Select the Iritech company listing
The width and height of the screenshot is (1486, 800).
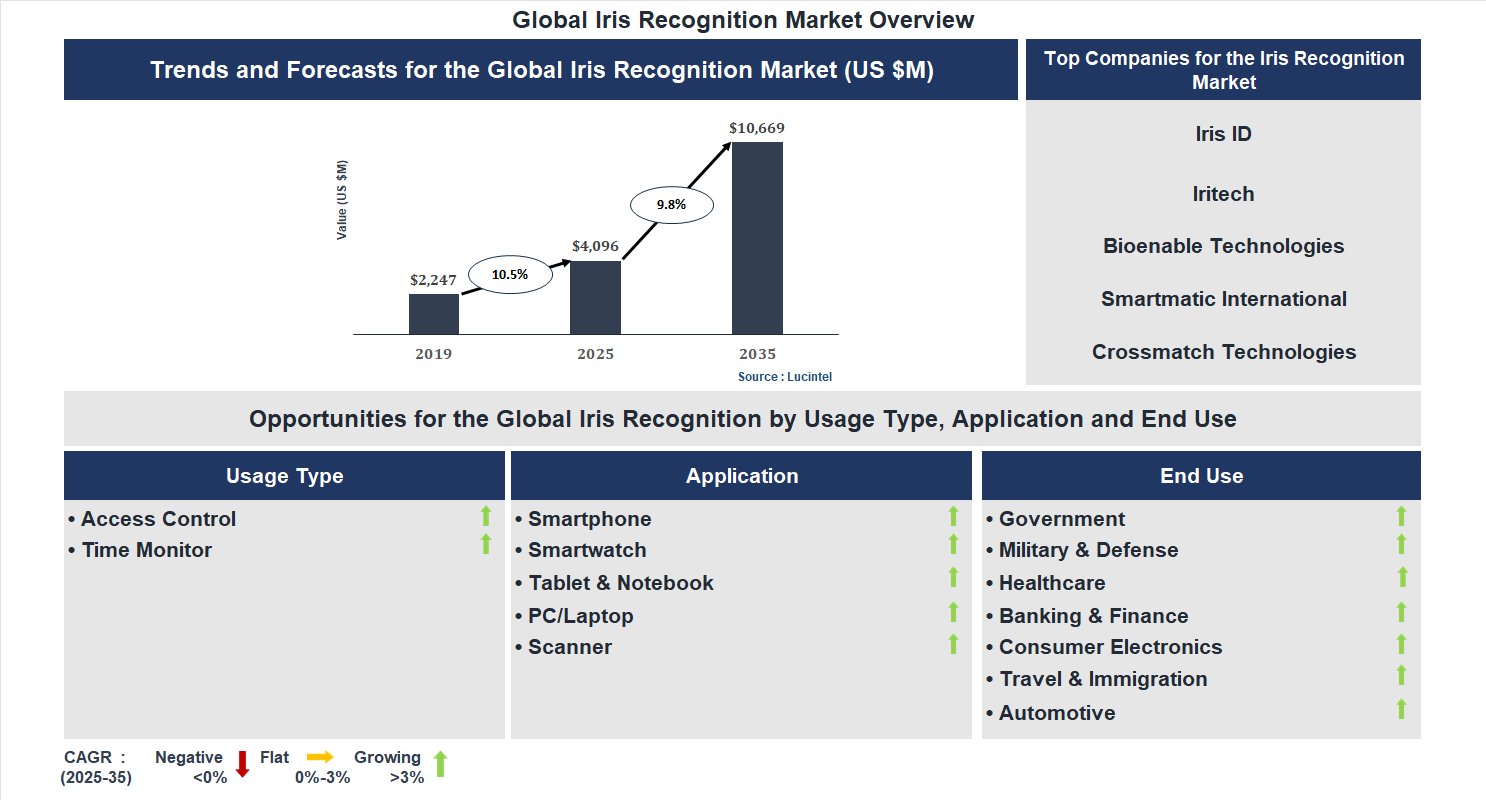[x=1223, y=193]
